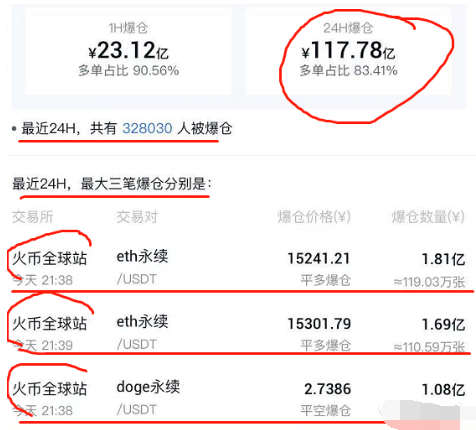Select the eth永续 pair priced 15301.79
Viewport: 476px width, 430px height.
(x=142, y=321)
